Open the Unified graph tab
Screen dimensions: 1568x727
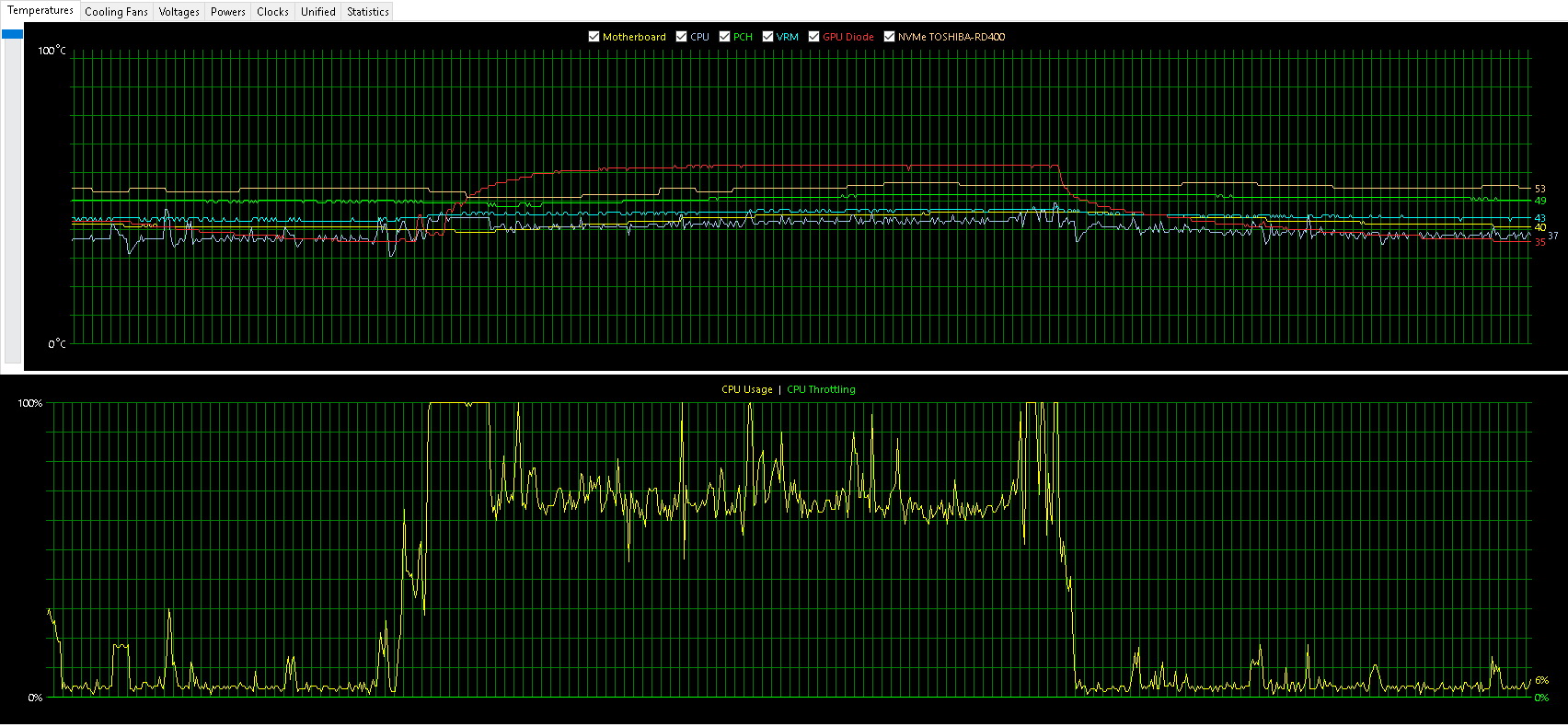(x=317, y=12)
